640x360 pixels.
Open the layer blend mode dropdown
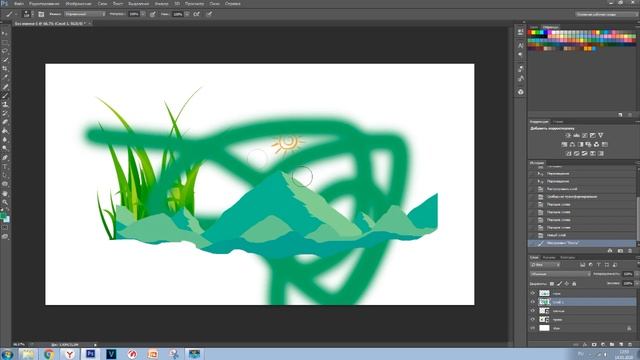point(560,274)
